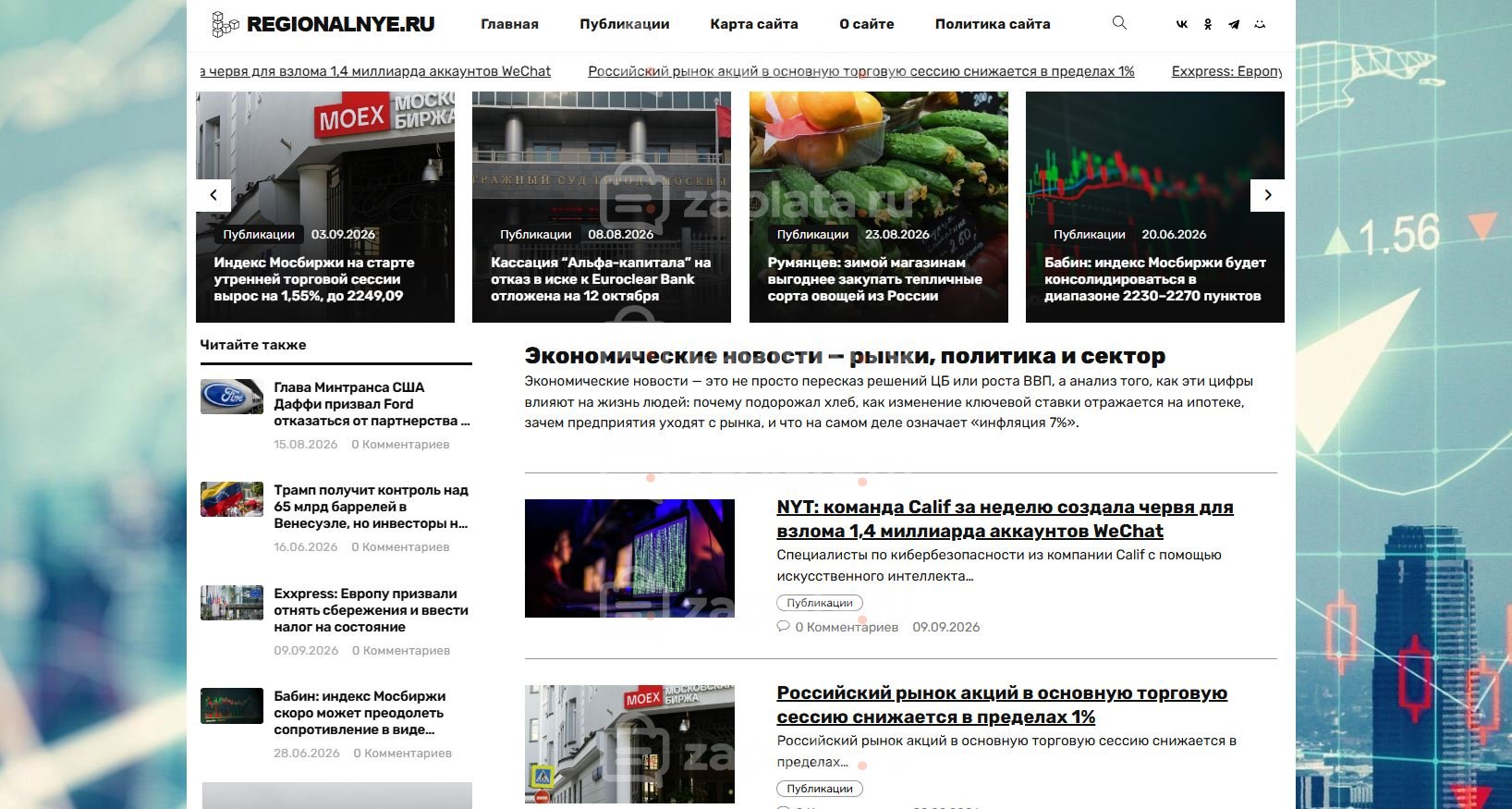The width and height of the screenshot is (1512, 809).
Task: Click 0 Комментариев under Трамп article
Action: (400, 547)
